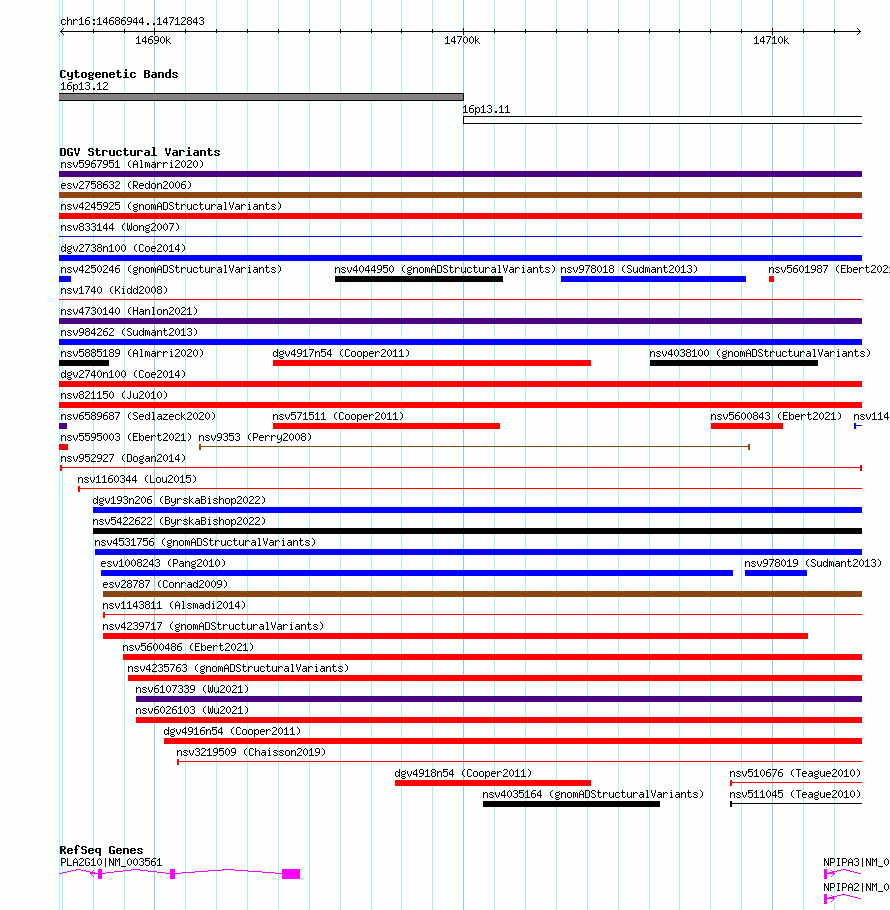Screen dimensions: 890x910
Task: Select nsv5600486 (Ebert2021) variant label
Action: pyautogui.click(x=188, y=647)
